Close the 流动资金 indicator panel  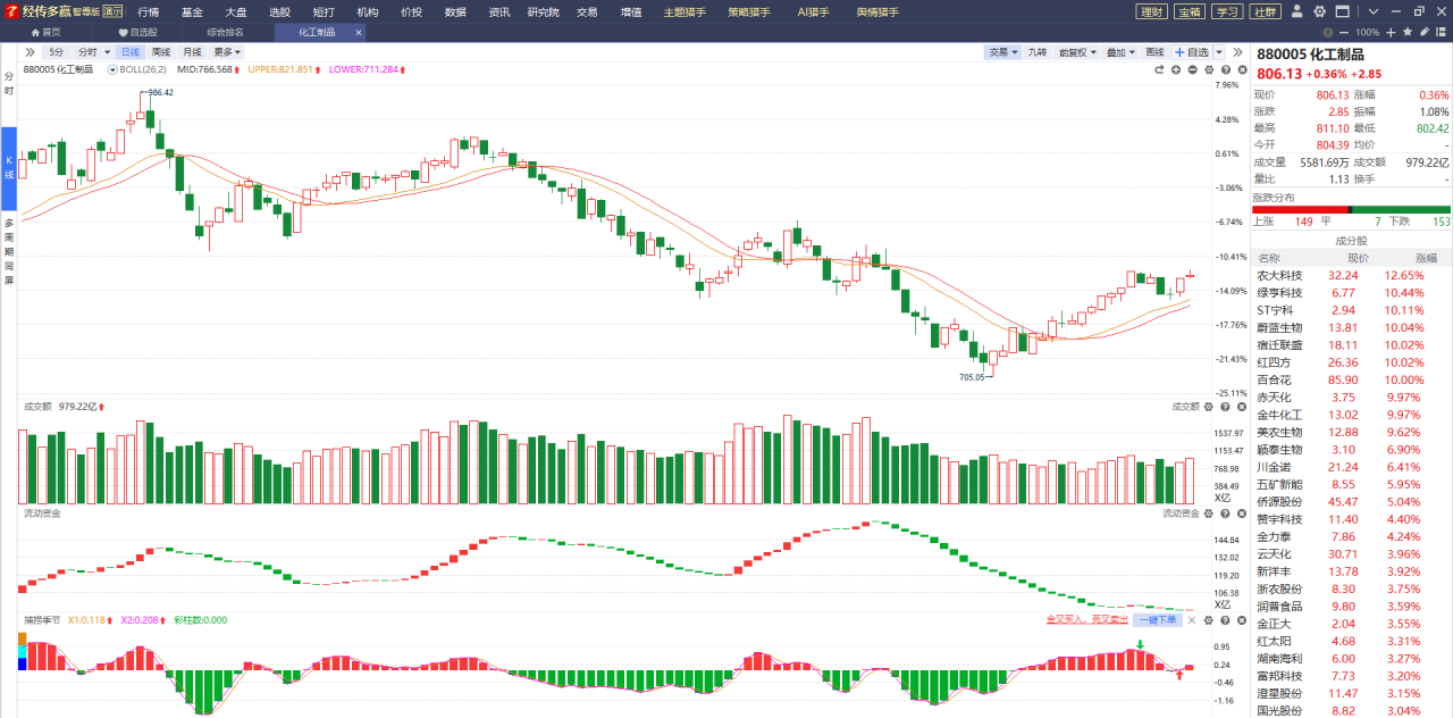1240,513
